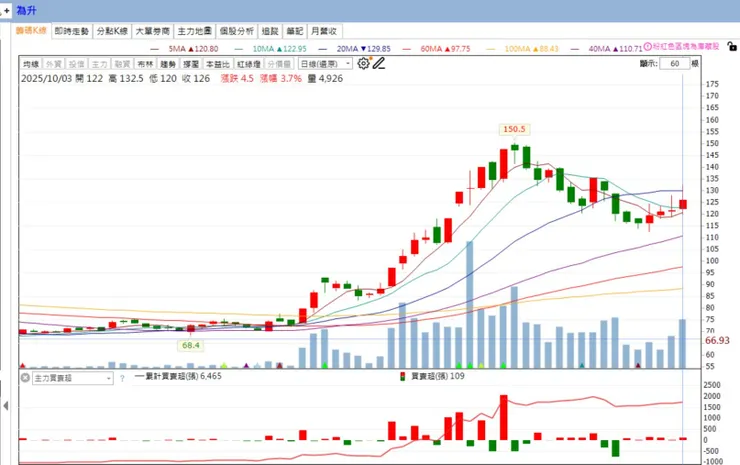Switch to the 追蹤 tab
The width and height of the screenshot is (740, 465).
tap(270, 31)
